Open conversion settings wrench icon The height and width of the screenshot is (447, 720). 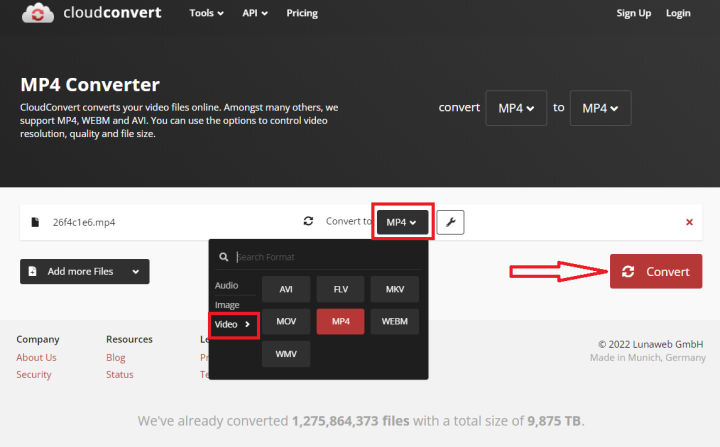click(x=450, y=222)
